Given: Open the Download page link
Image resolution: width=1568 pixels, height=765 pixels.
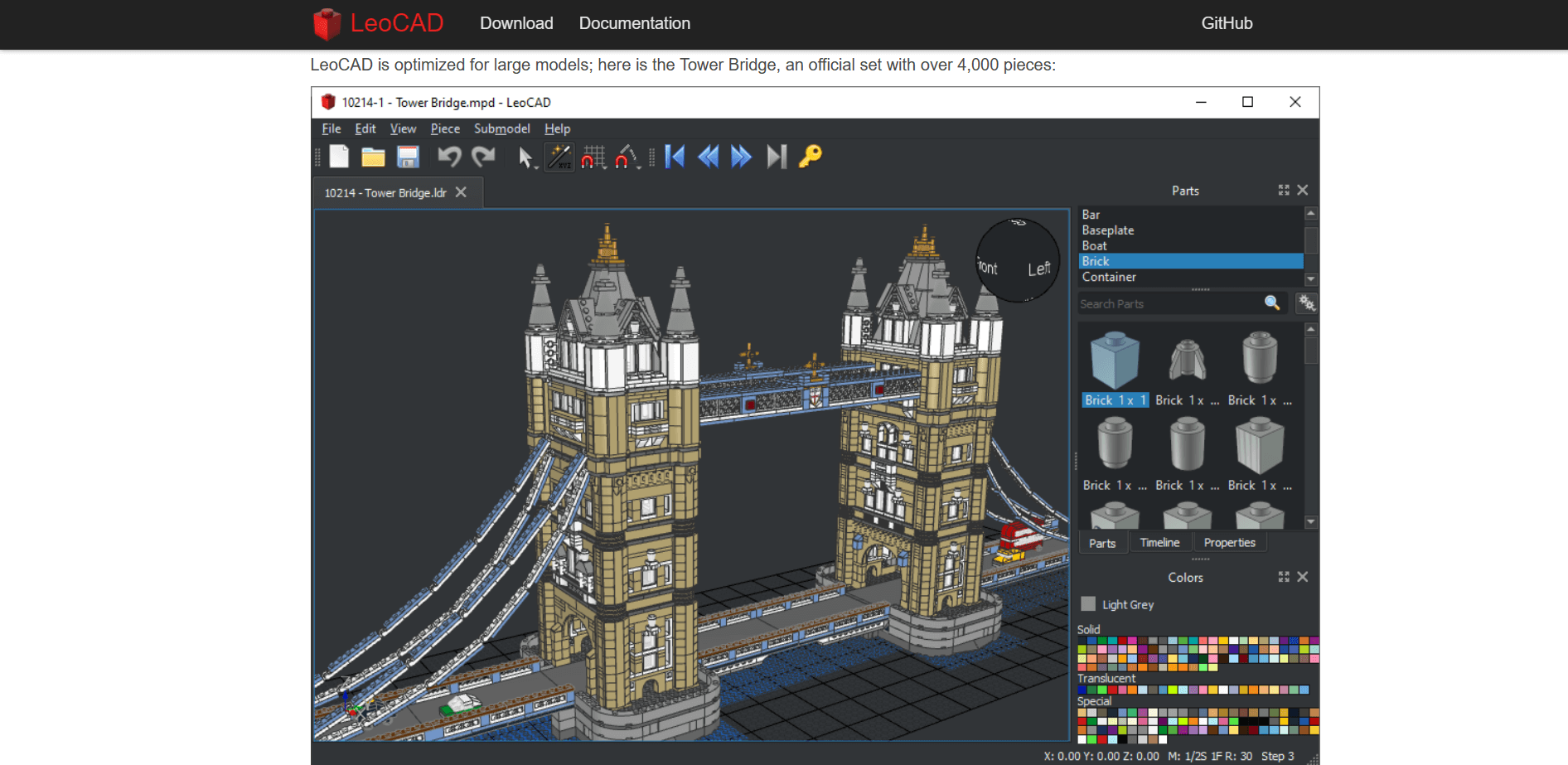Looking at the screenshot, I should click(x=516, y=23).
